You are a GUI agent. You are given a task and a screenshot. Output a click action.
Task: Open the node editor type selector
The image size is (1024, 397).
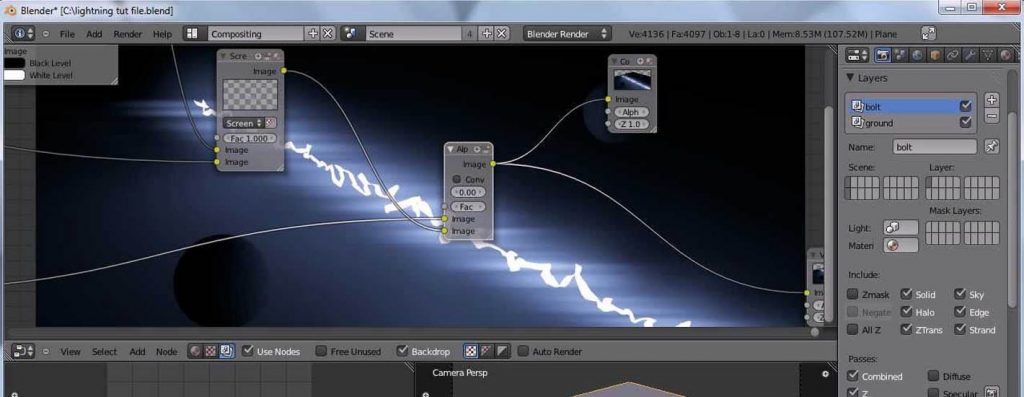pos(24,351)
